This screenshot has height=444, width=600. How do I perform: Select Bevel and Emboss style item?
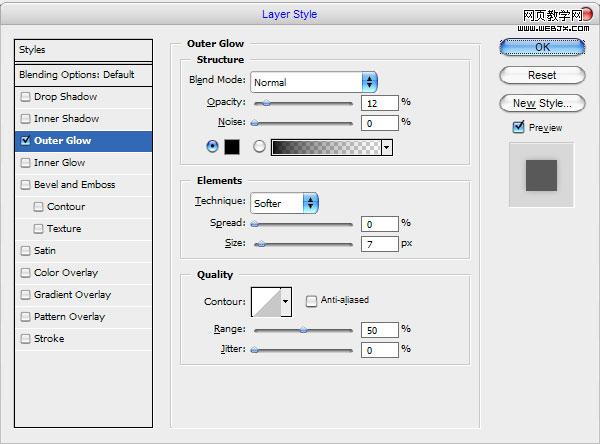coord(74,185)
